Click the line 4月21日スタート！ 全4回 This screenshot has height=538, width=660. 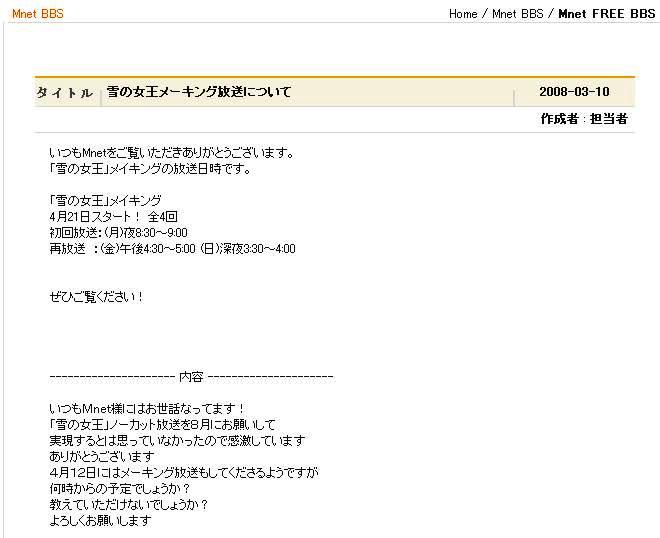113,216
